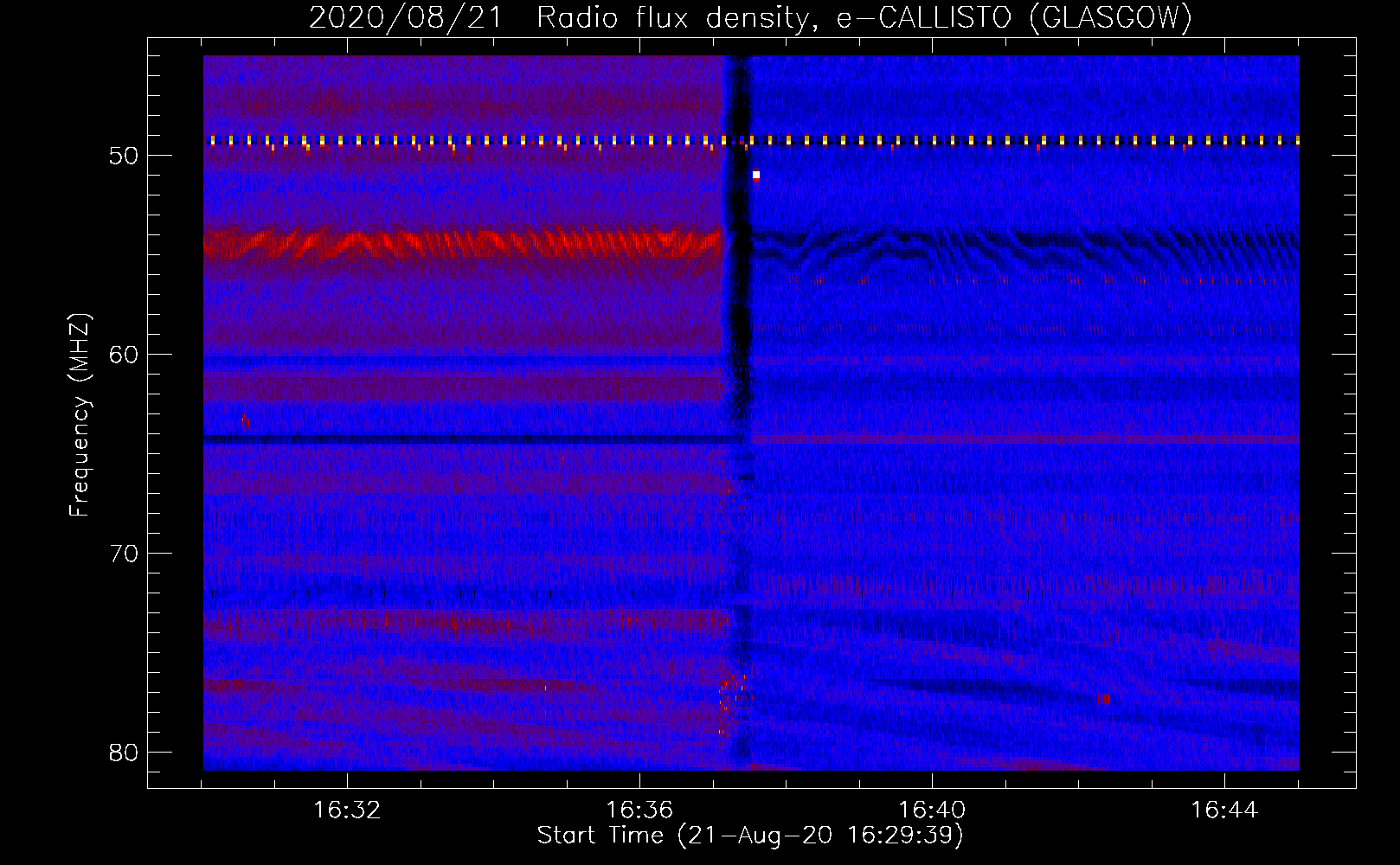The image size is (1400, 865).
Task: Click the red wavy band near 54 MHz
Action: tap(463, 243)
